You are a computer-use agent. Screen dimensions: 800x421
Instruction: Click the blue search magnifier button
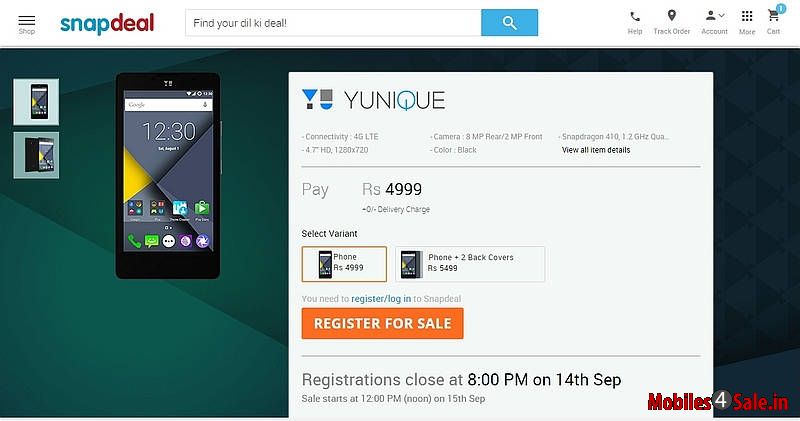(509, 22)
